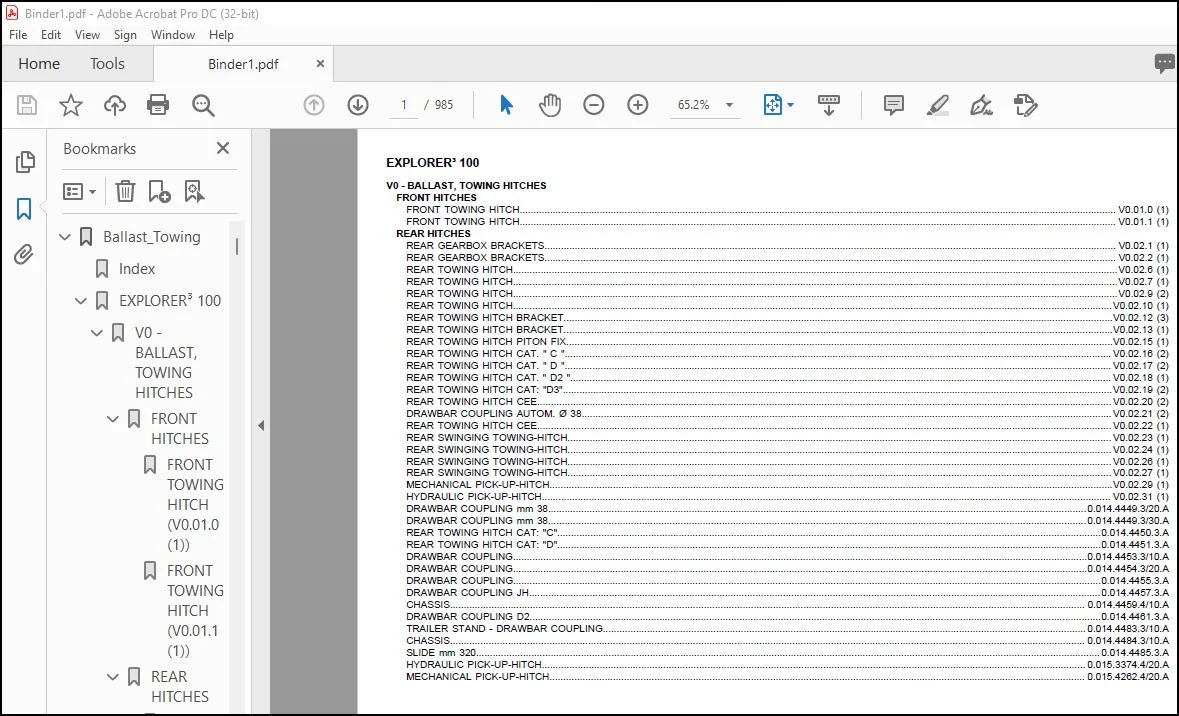The width and height of the screenshot is (1179, 716).
Task: Click REAR GEARBOX BRACKETS V0.02.1 entry
Action: click(787, 246)
